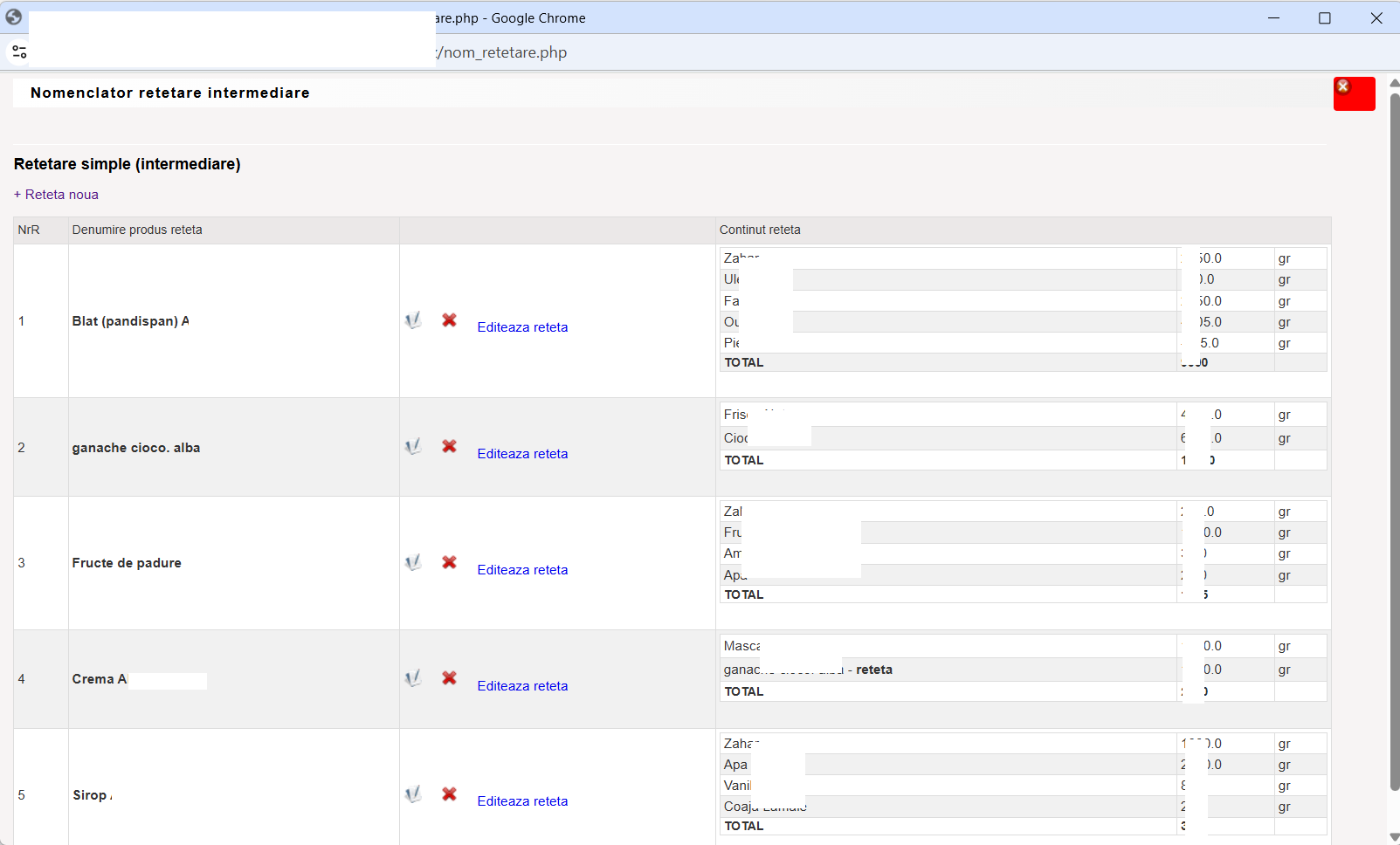Click the vertical page scrollbar
Screen dimensions: 1400x845
[x=1394, y=441]
